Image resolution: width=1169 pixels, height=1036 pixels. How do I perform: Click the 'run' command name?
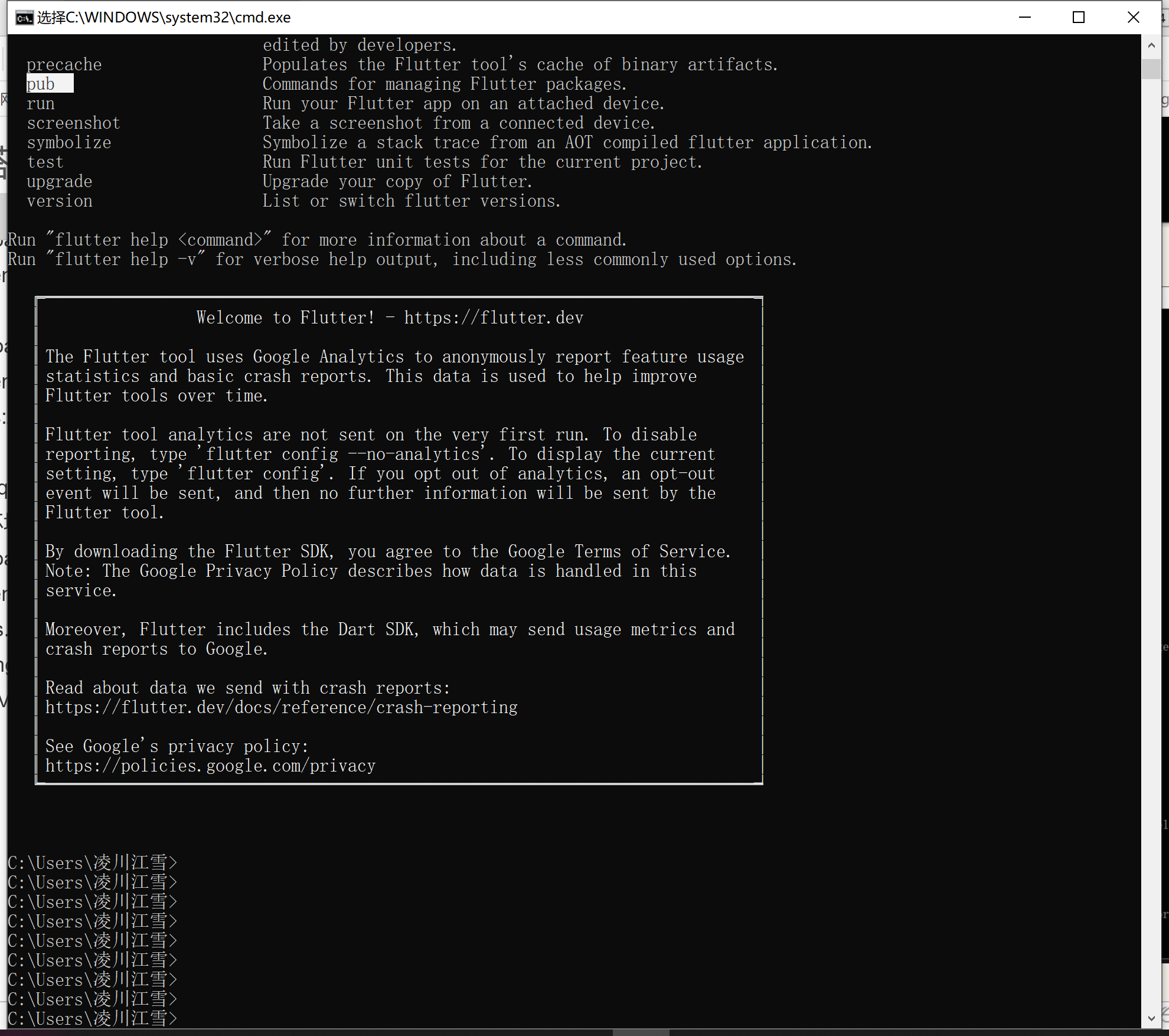pos(40,103)
